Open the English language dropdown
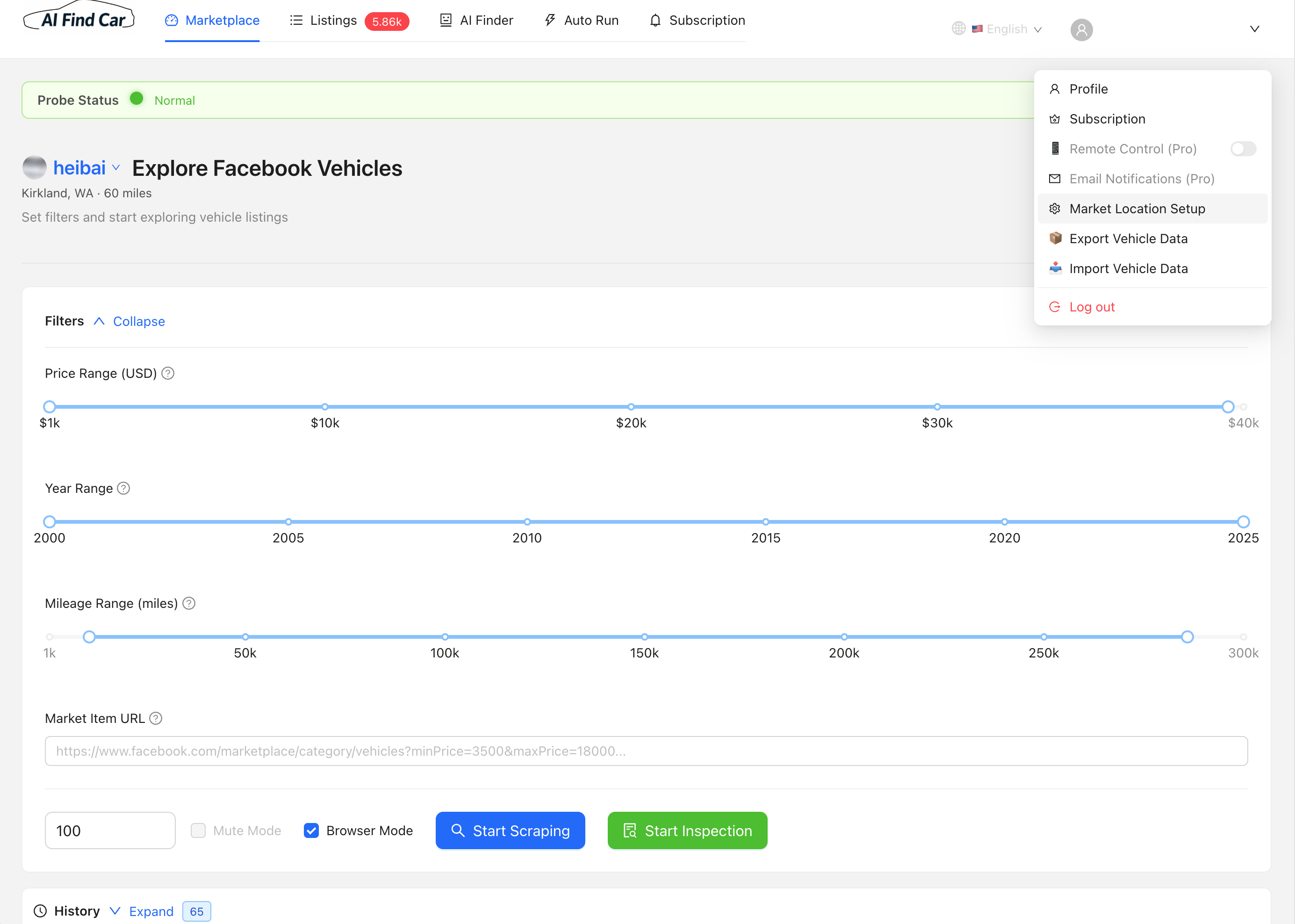Screen dimensions: 1295x924 [x=1006, y=29]
